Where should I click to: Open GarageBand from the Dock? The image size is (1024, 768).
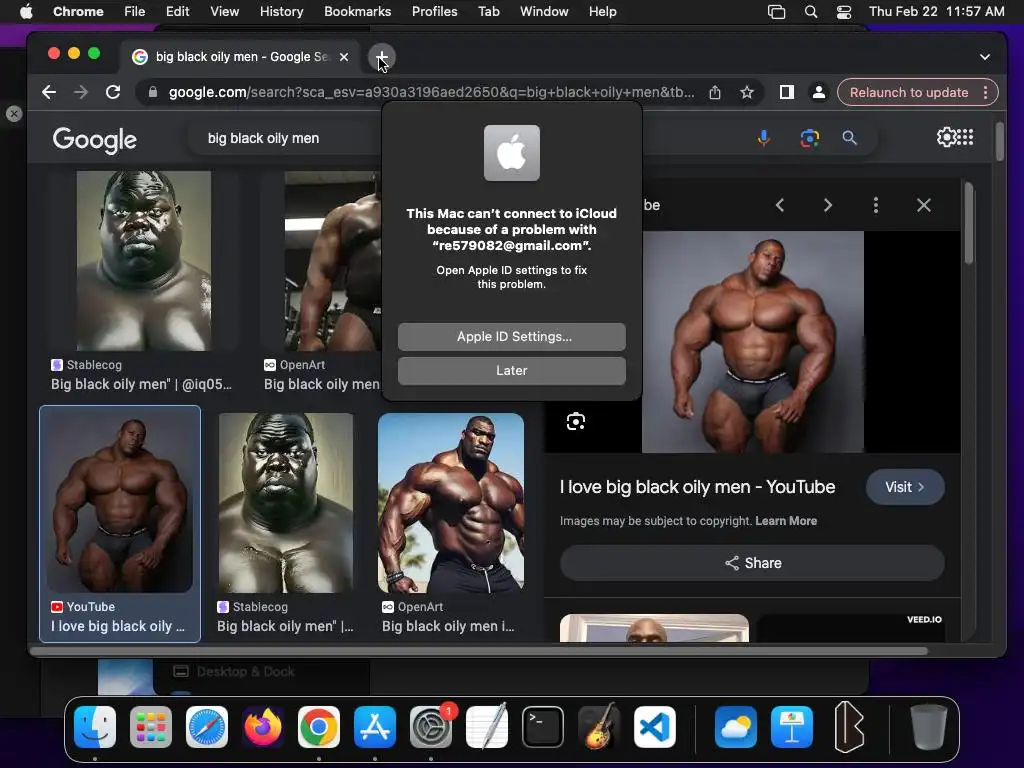click(x=599, y=727)
